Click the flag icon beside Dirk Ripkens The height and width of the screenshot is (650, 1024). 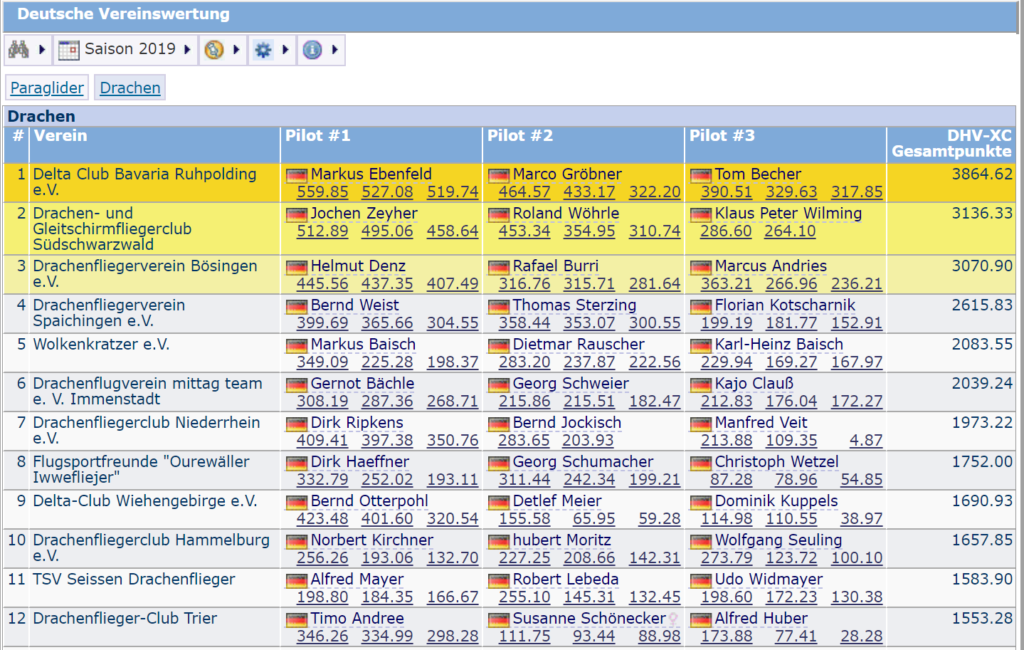pos(296,424)
